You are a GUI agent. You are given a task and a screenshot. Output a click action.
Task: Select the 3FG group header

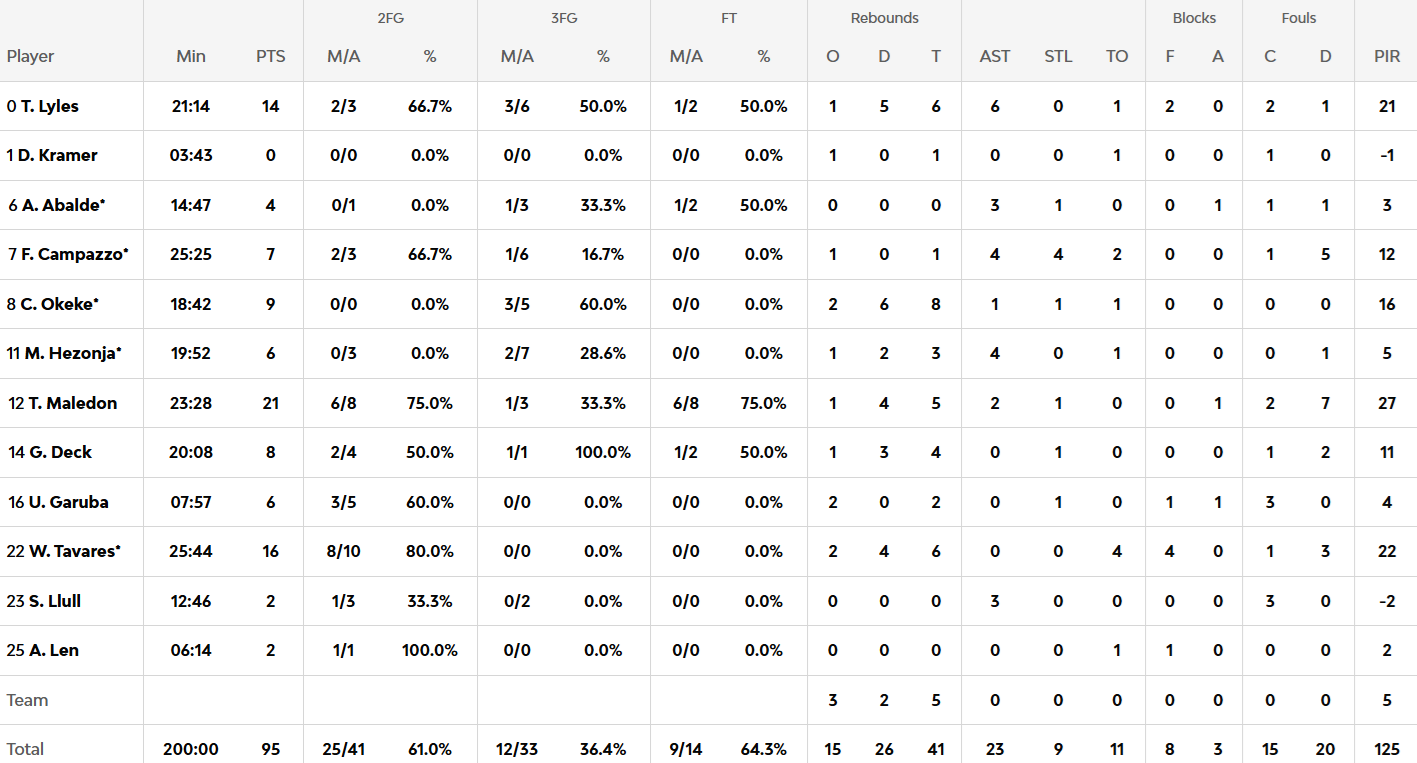pos(564,18)
